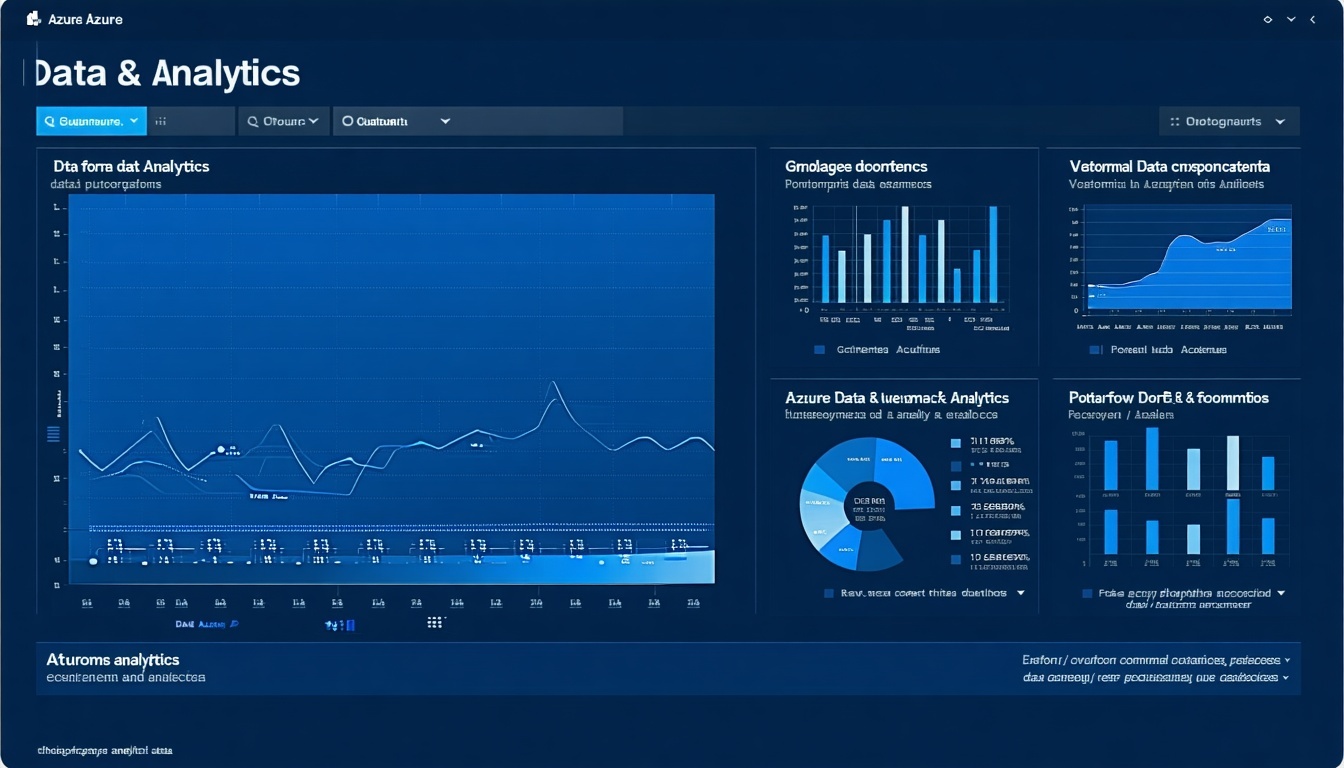This screenshot has width=1344, height=768.
Task: Click the blue link text below the line chart
Action: 206,623
